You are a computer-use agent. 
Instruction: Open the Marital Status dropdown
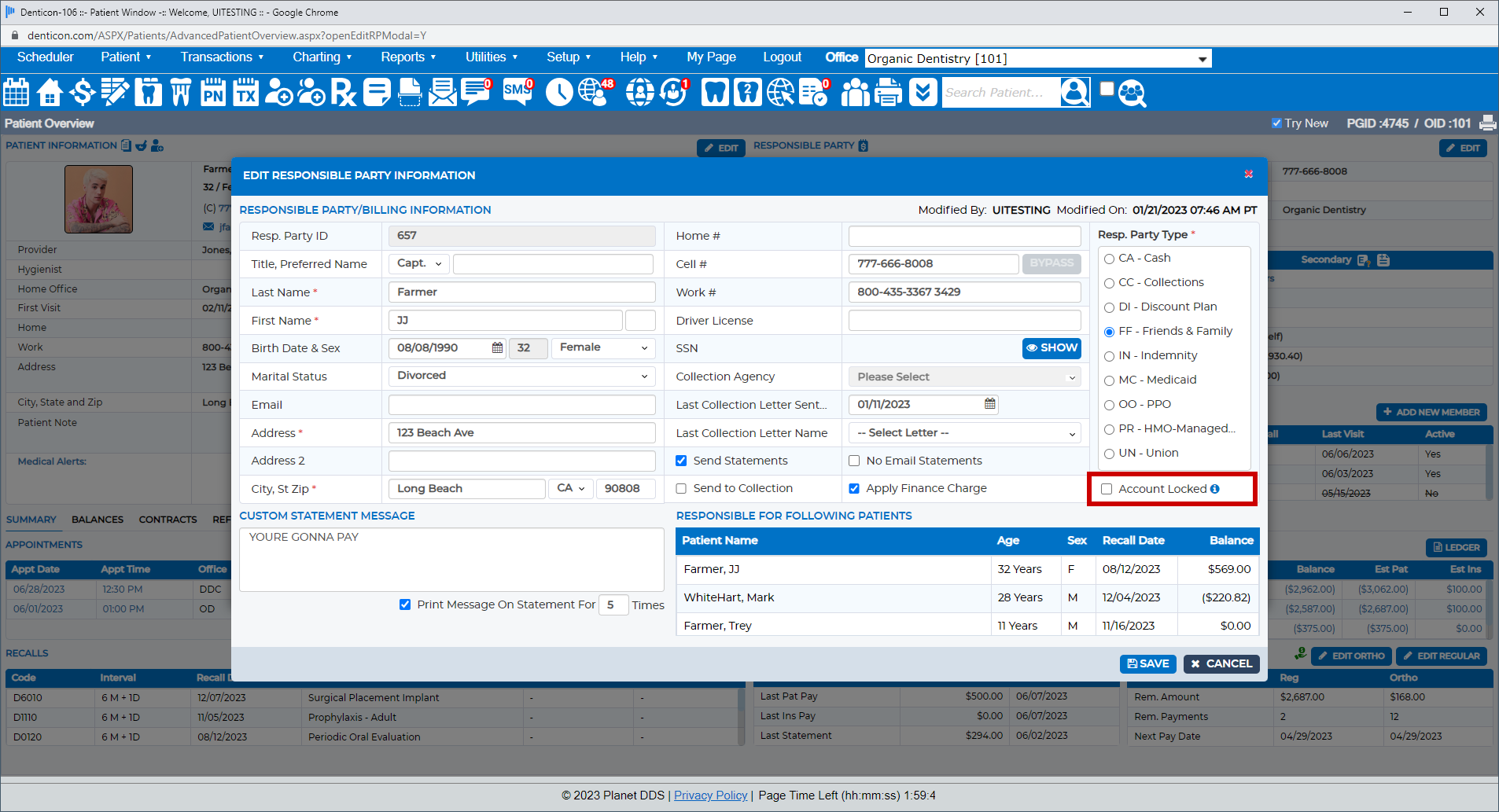coord(521,376)
